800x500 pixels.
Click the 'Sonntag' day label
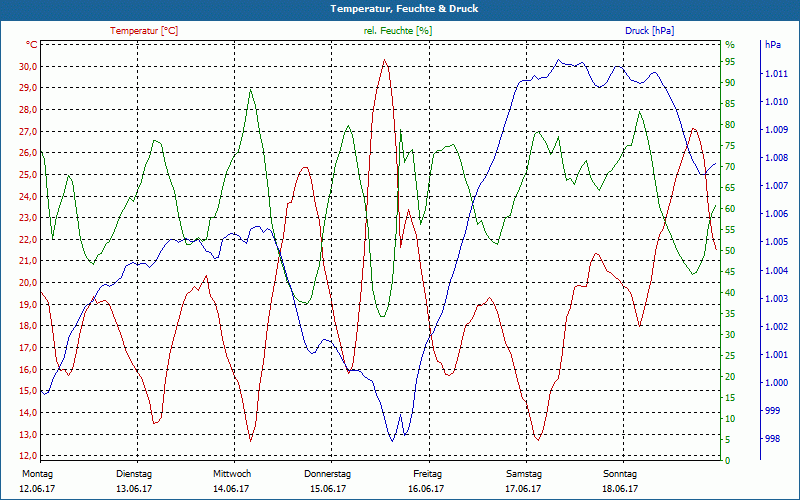click(x=620, y=474)
